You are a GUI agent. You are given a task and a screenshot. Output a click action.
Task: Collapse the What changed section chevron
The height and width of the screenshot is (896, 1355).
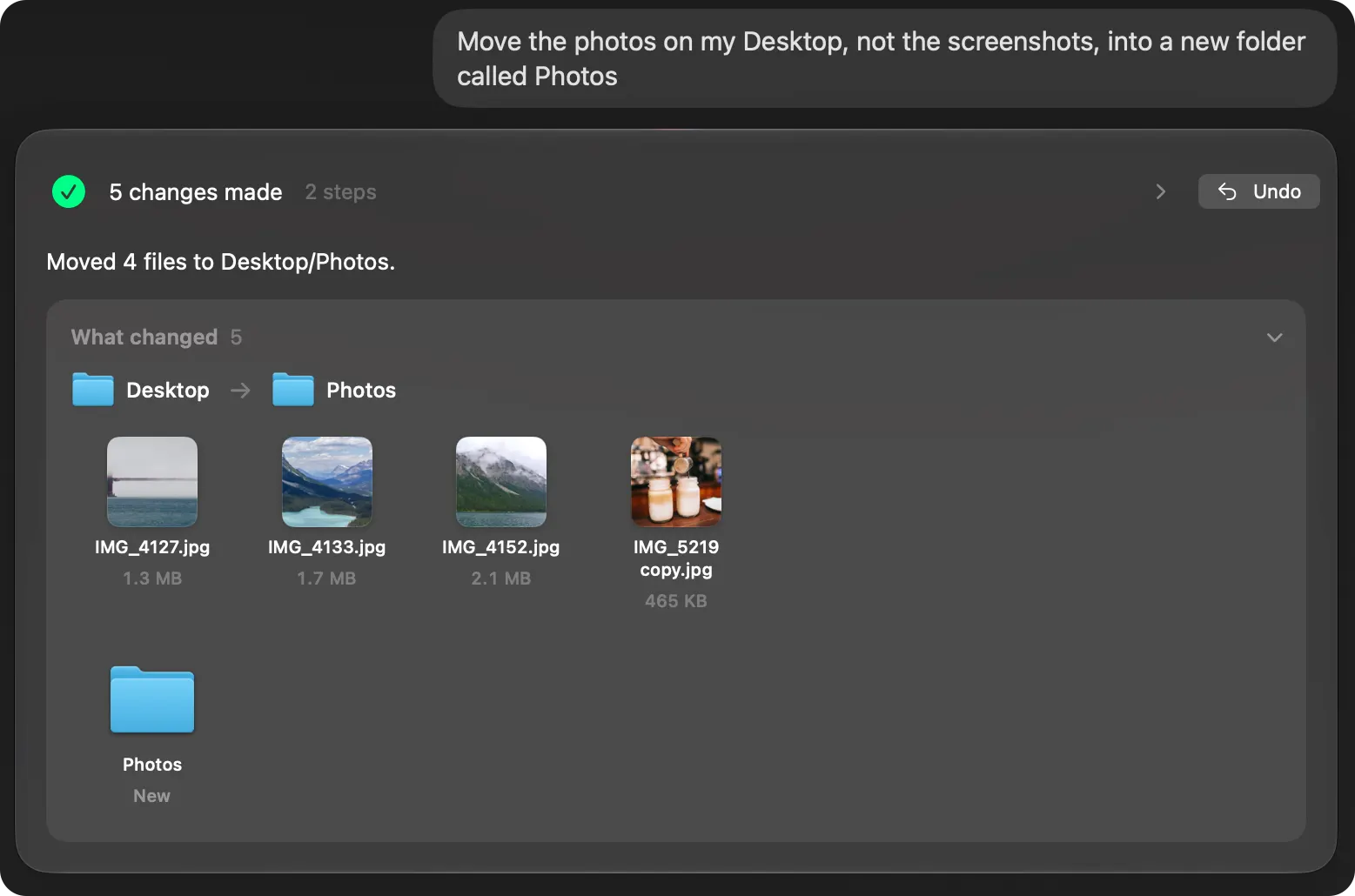[x=1274, y=338]
